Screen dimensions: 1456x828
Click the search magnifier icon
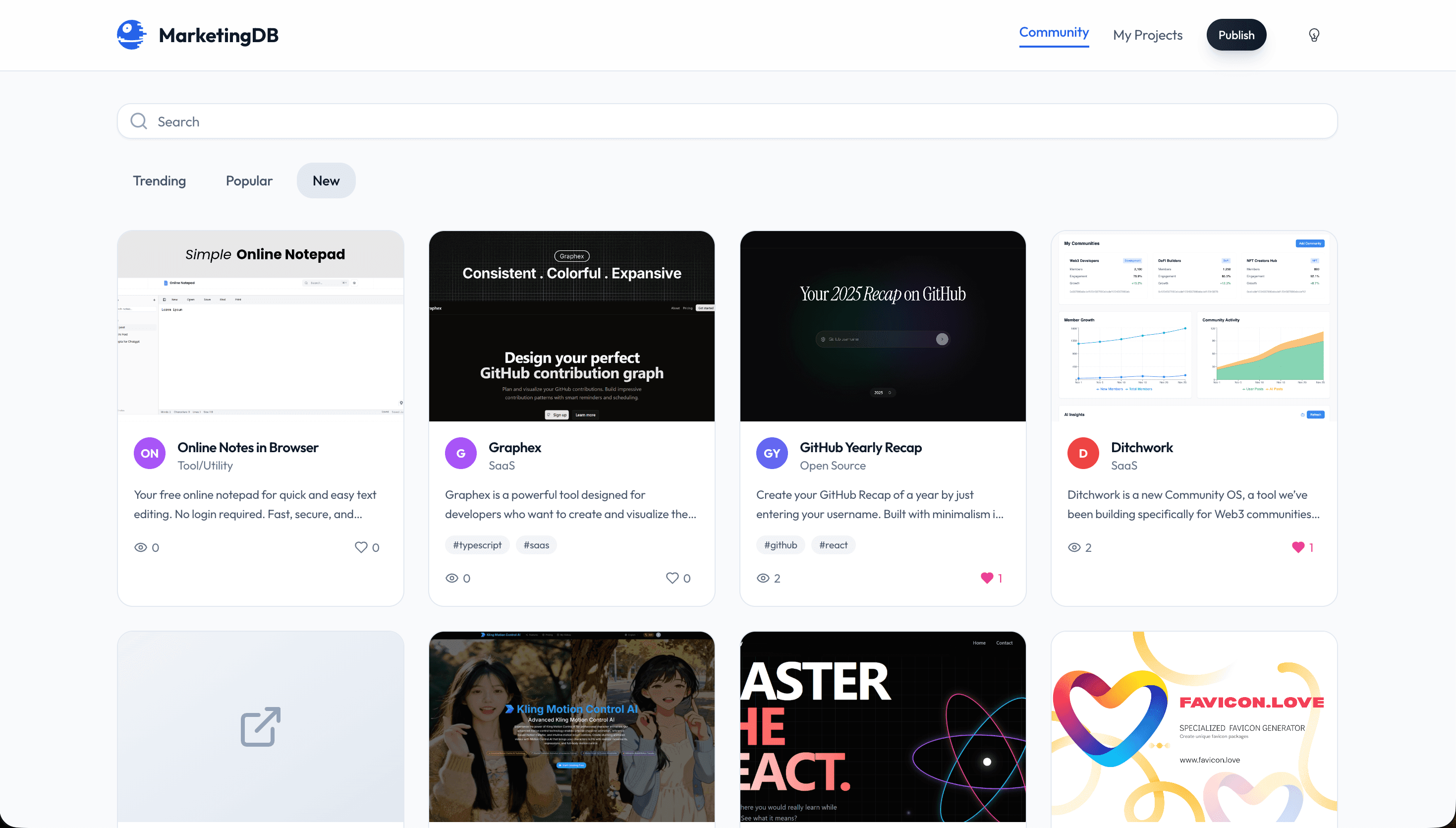click(139, 121)
